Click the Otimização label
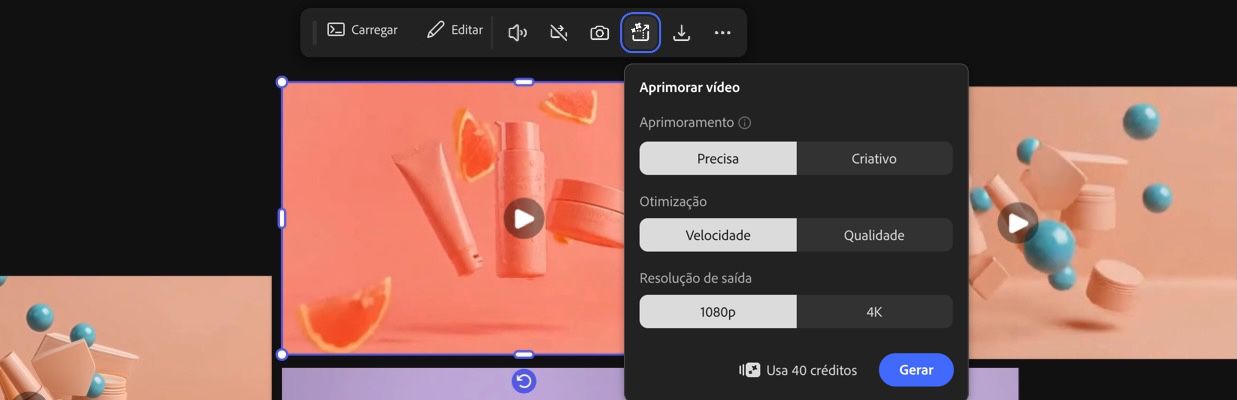Image resolution: width=1237 pixels, height=400 pixels. click(673, 201)
